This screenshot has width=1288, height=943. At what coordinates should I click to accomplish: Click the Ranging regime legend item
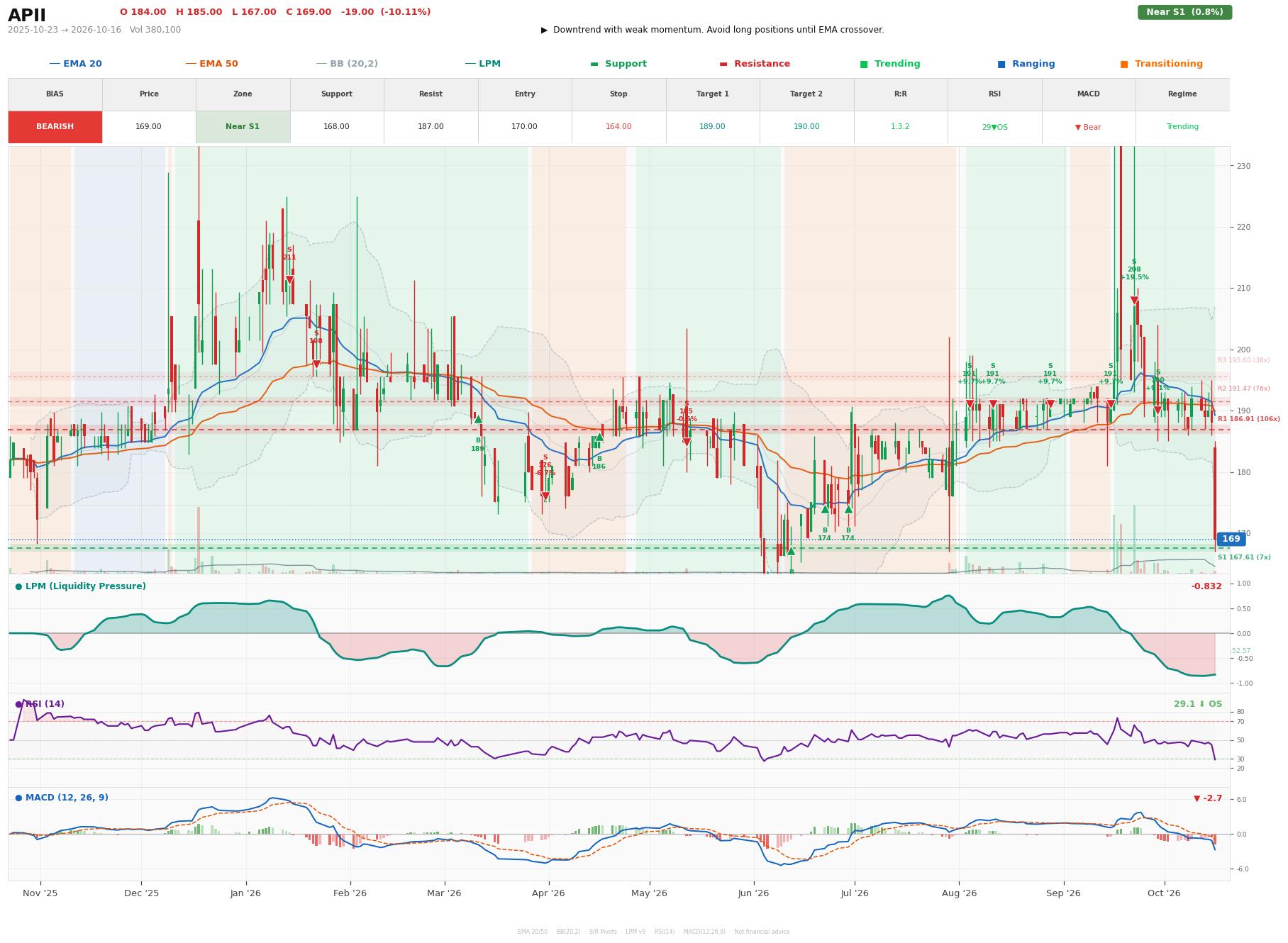pos(1026,64)
